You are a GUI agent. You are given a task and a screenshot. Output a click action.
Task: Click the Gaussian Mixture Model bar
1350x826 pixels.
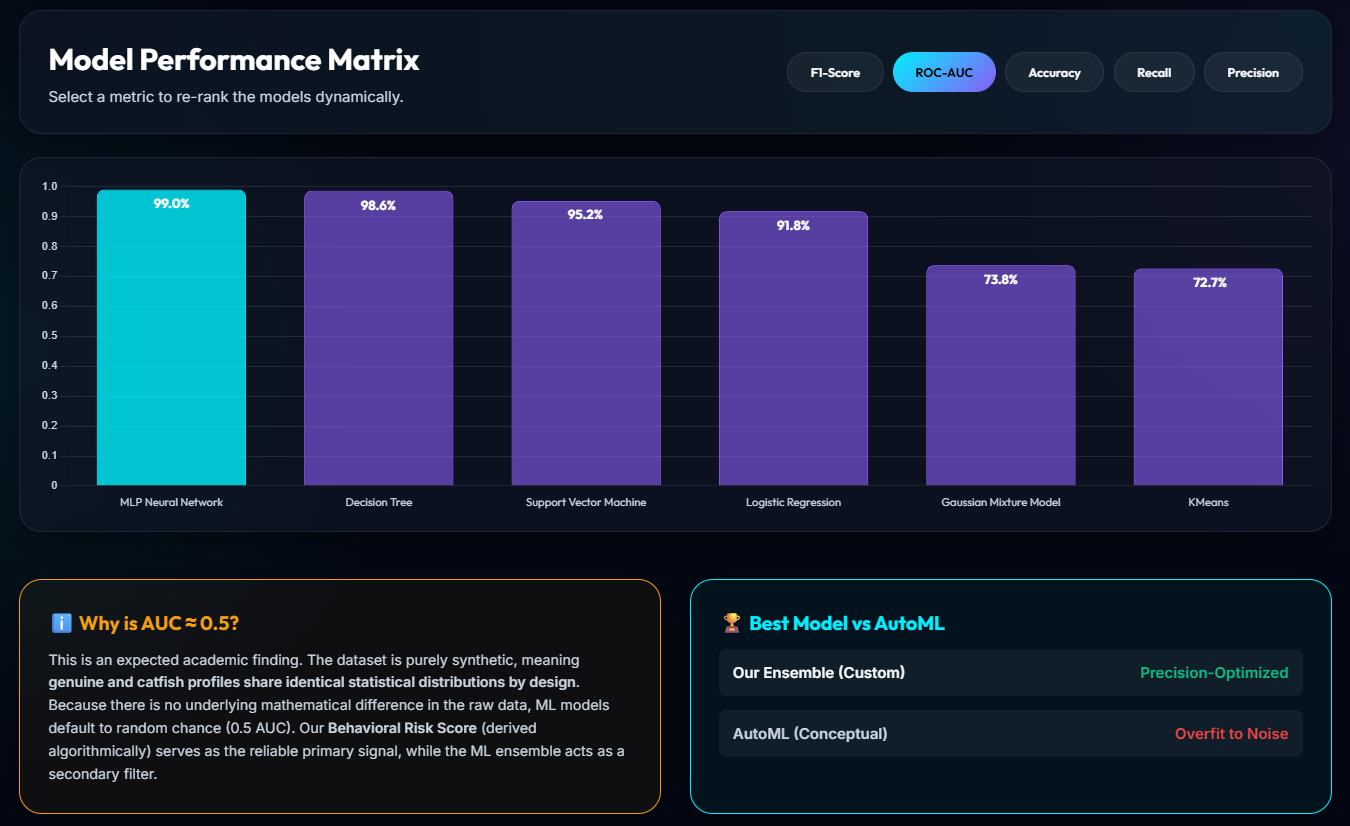click(1000, 376)
